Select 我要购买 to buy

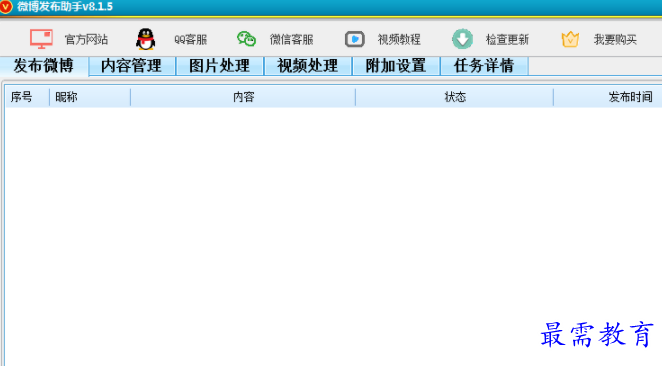point(615,40)
